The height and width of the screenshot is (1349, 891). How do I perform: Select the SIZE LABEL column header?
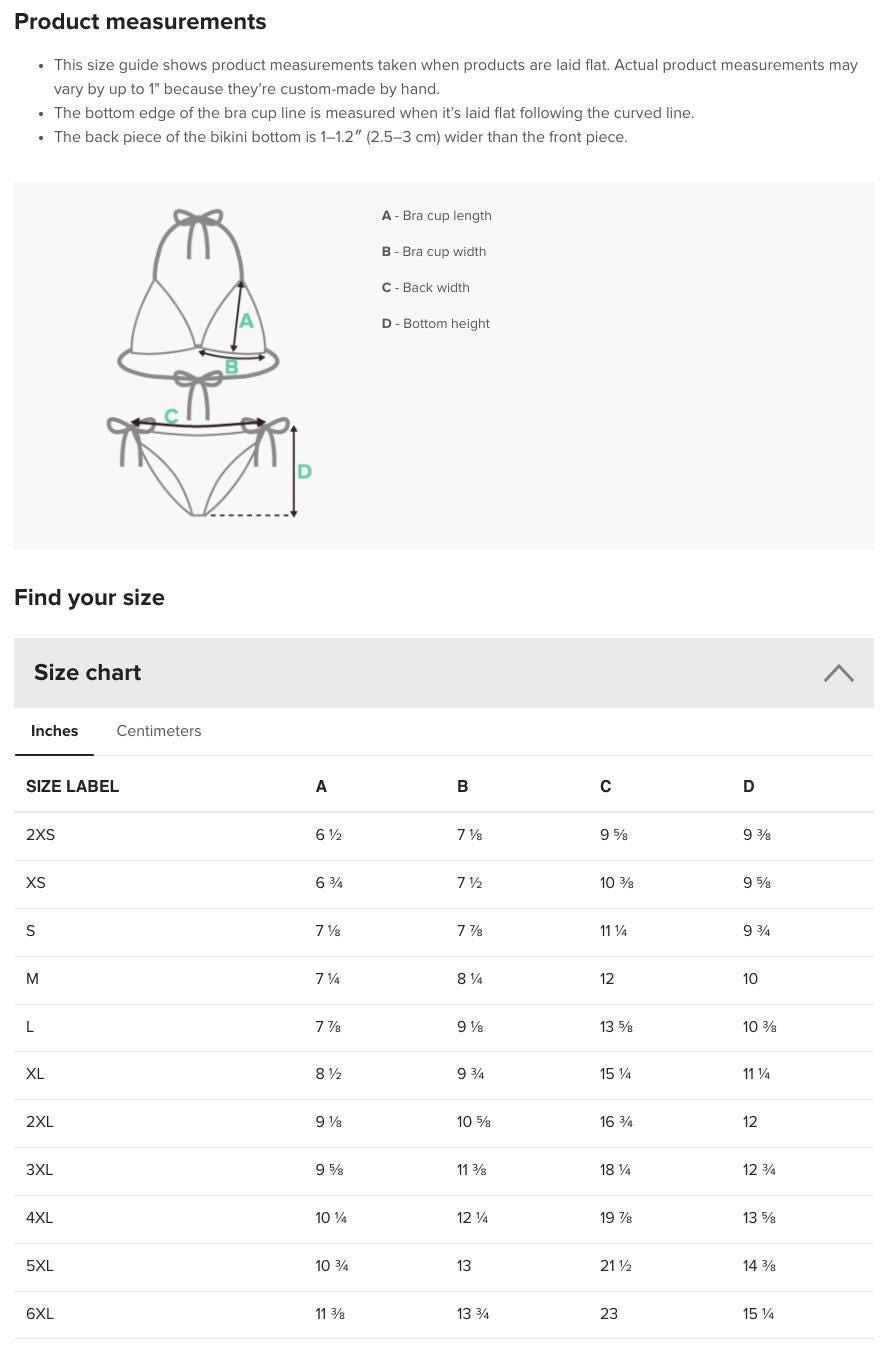[x=72, y=787]
